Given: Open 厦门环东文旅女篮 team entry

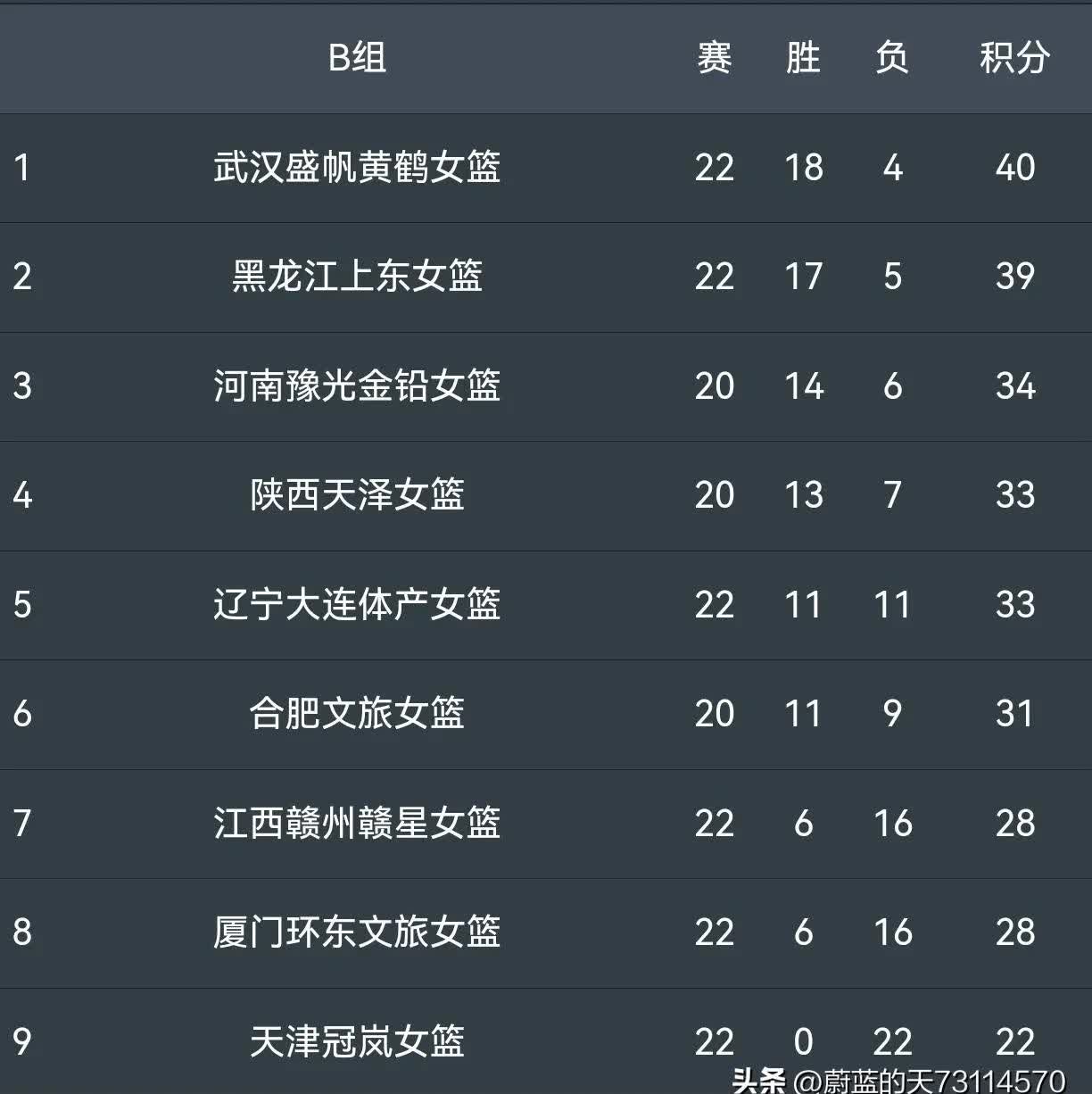Looking at the screenshot, I should point(357,932).
